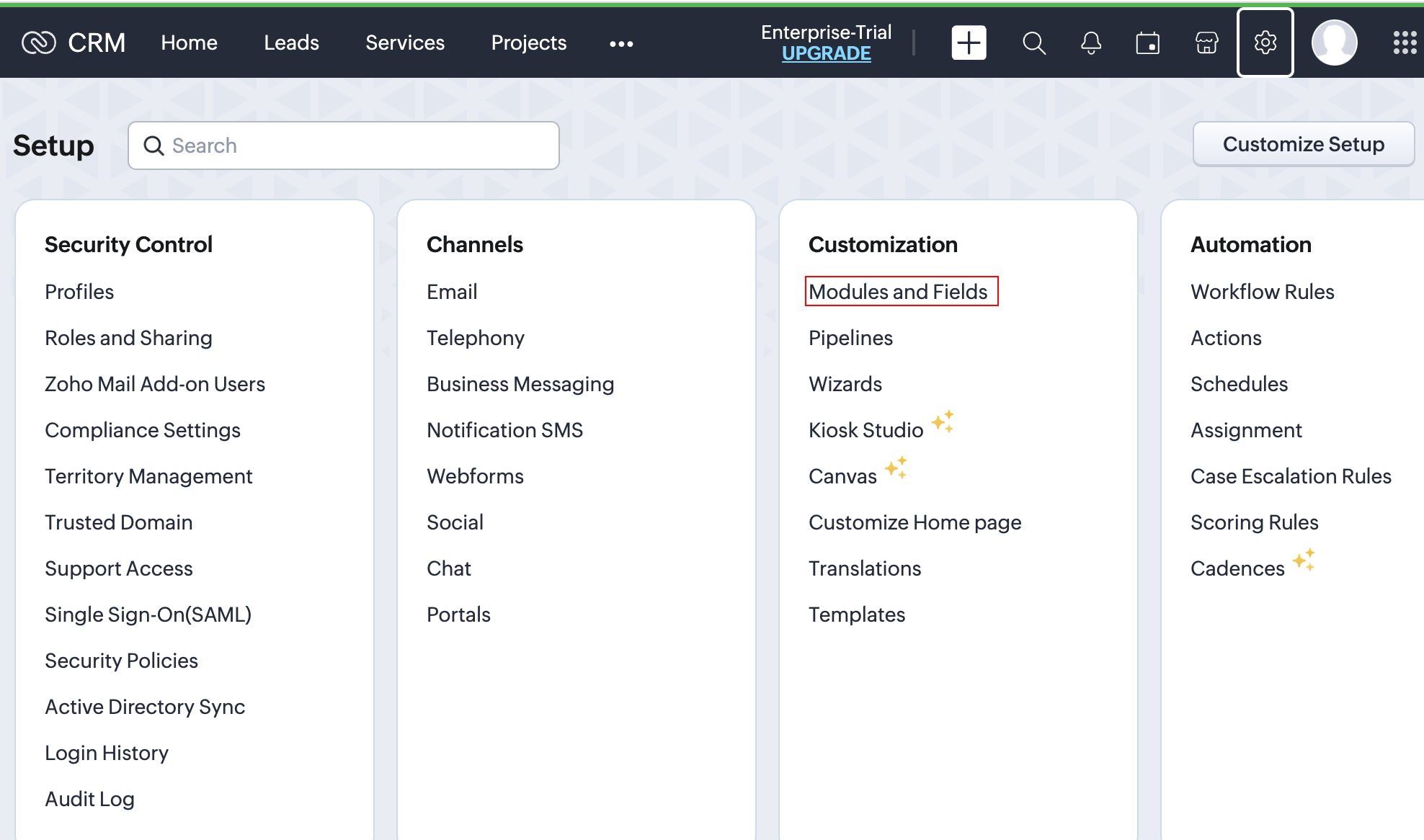Viewport: 1424px width, 840px height.
Task: Open the plus create-new icon
Action: point(969,43)
